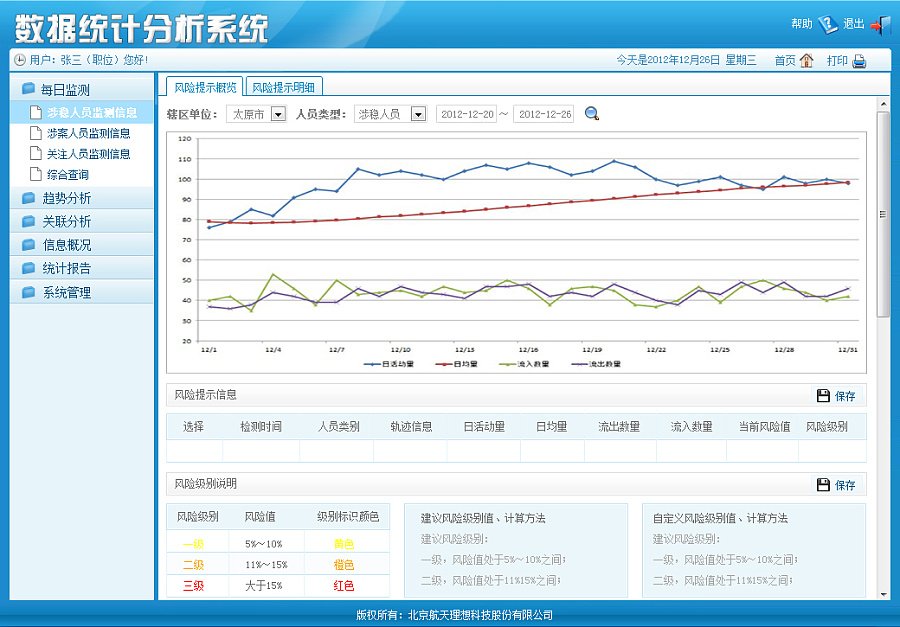The image size is (900, 627).
Task: Open the 太原市 jurisdiction dropdown
Action: pyautogui.click(x=279, y=113)
